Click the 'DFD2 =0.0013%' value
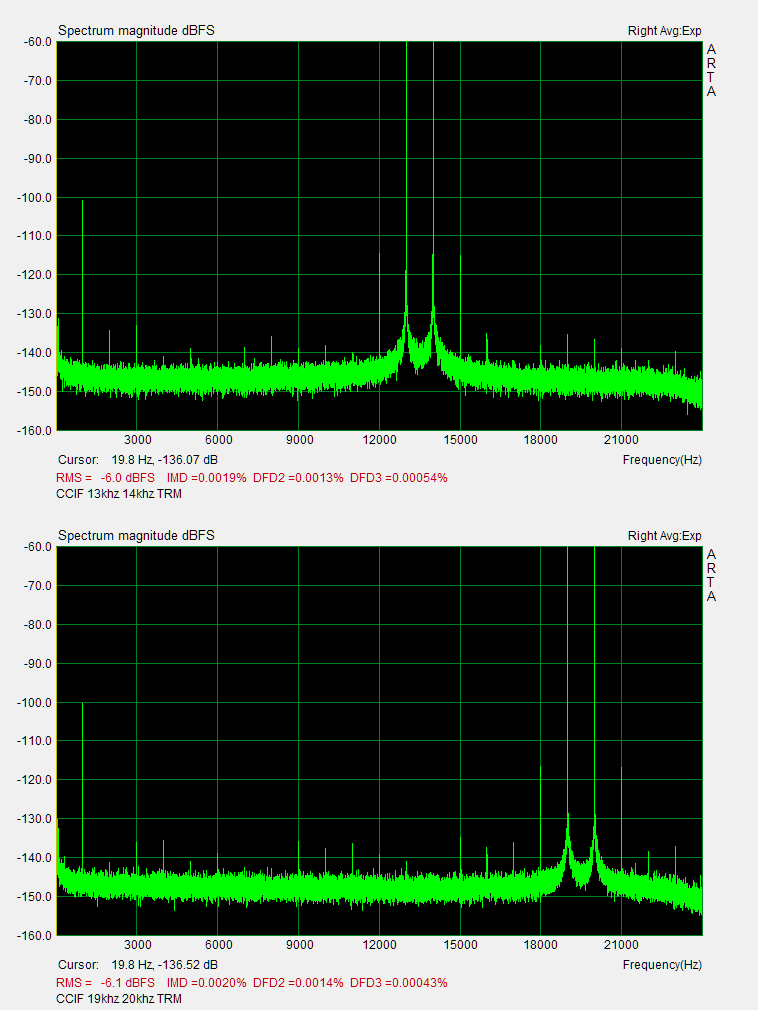Viewport: 758px width, 1010px height. [298, 478]
